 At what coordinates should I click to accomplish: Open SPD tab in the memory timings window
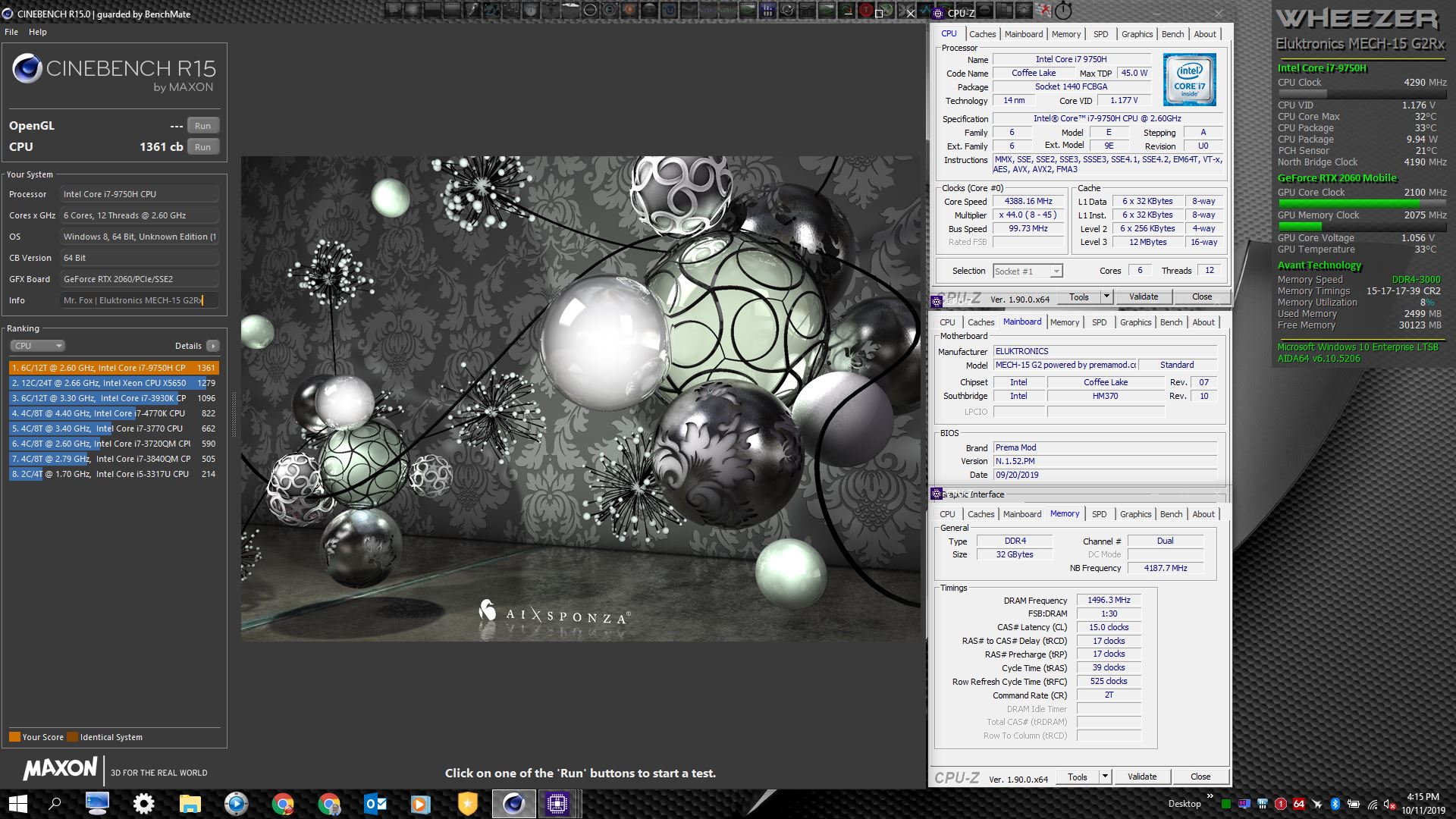point(1099,514)
